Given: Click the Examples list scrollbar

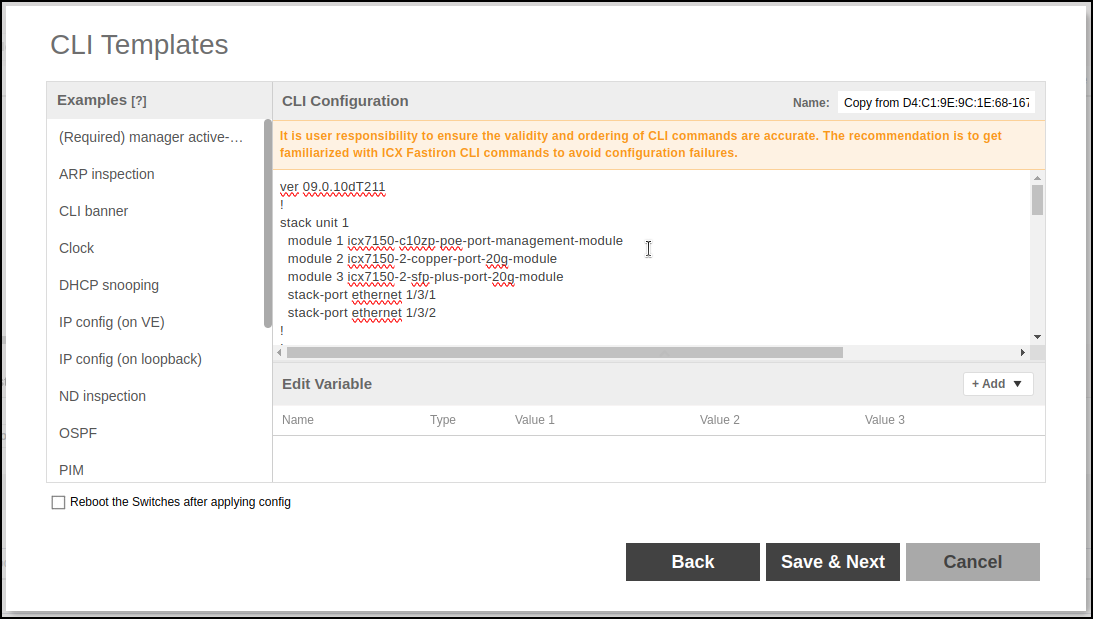Looking at the screenshot, I should (x=268, y=223).
